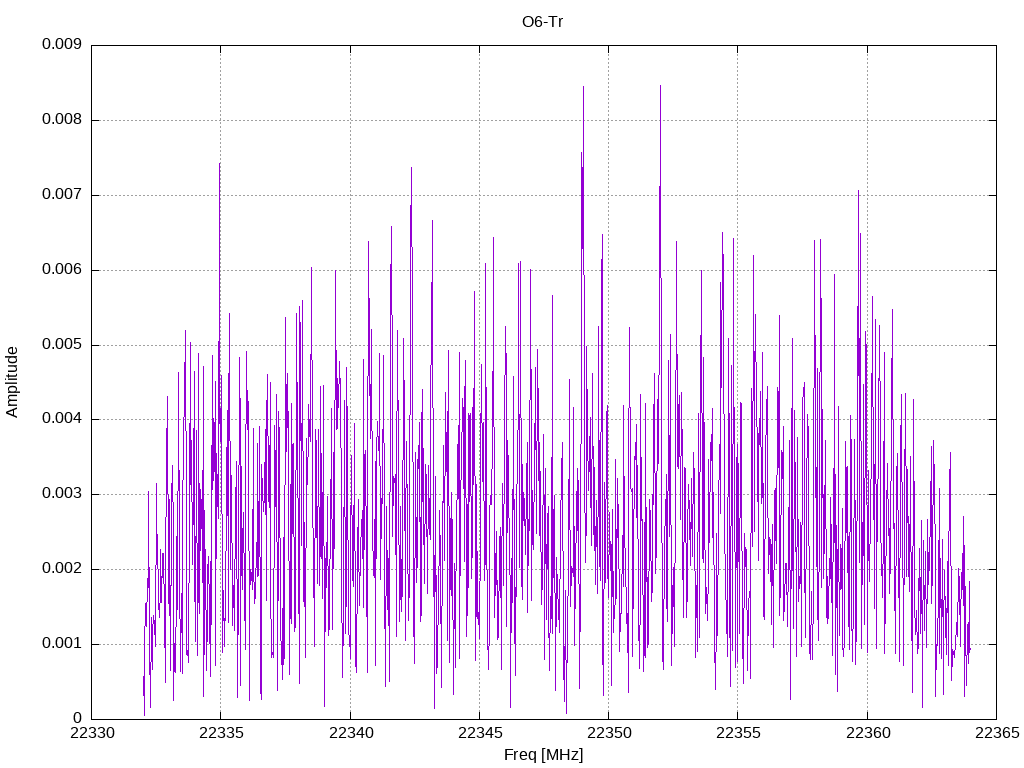Click the Freq [MHz] x-axis label
1024x768 pixels.
[x=543, y=755]
